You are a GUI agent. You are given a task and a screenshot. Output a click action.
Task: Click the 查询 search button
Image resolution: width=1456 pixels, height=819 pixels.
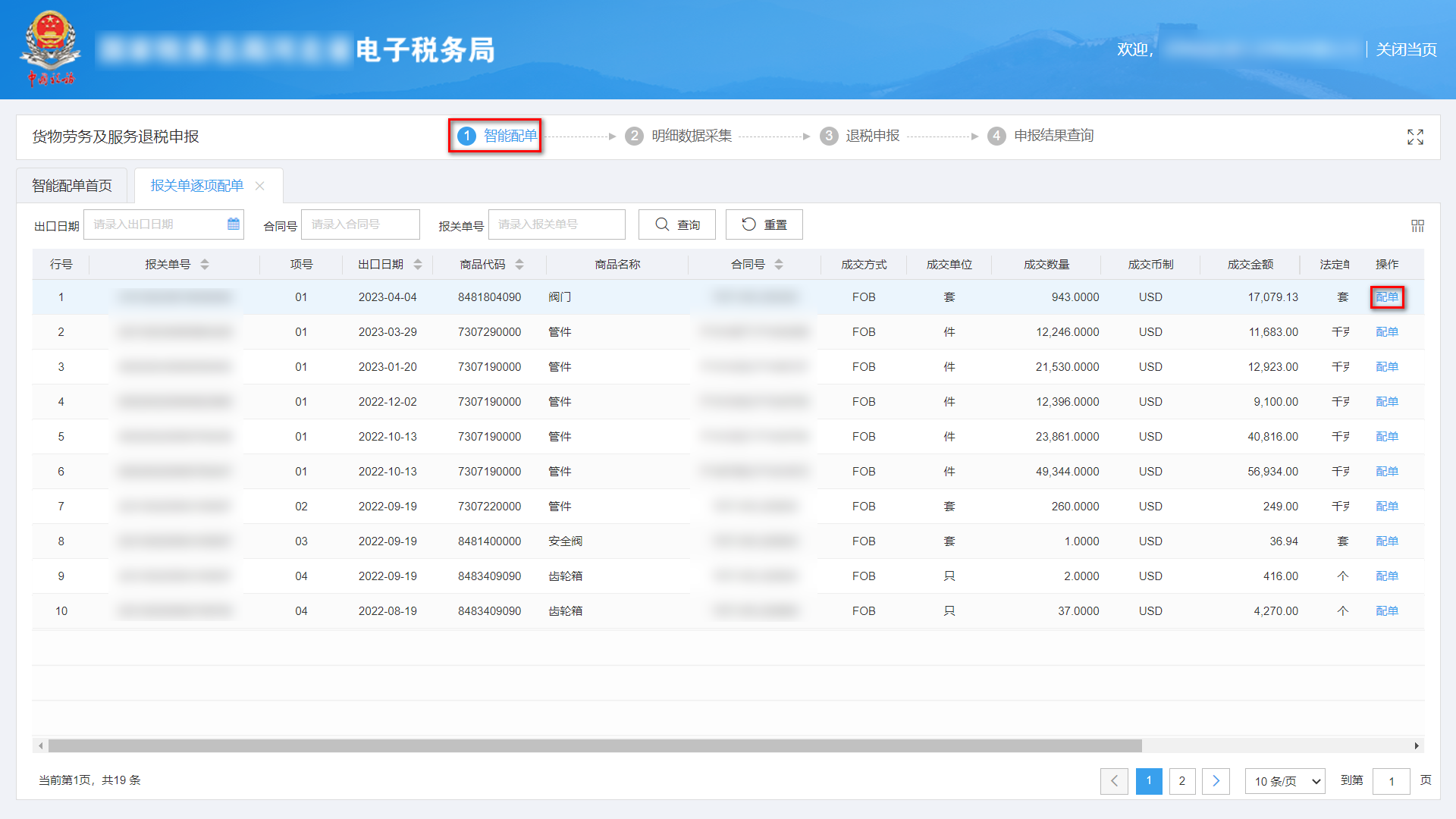676,224
